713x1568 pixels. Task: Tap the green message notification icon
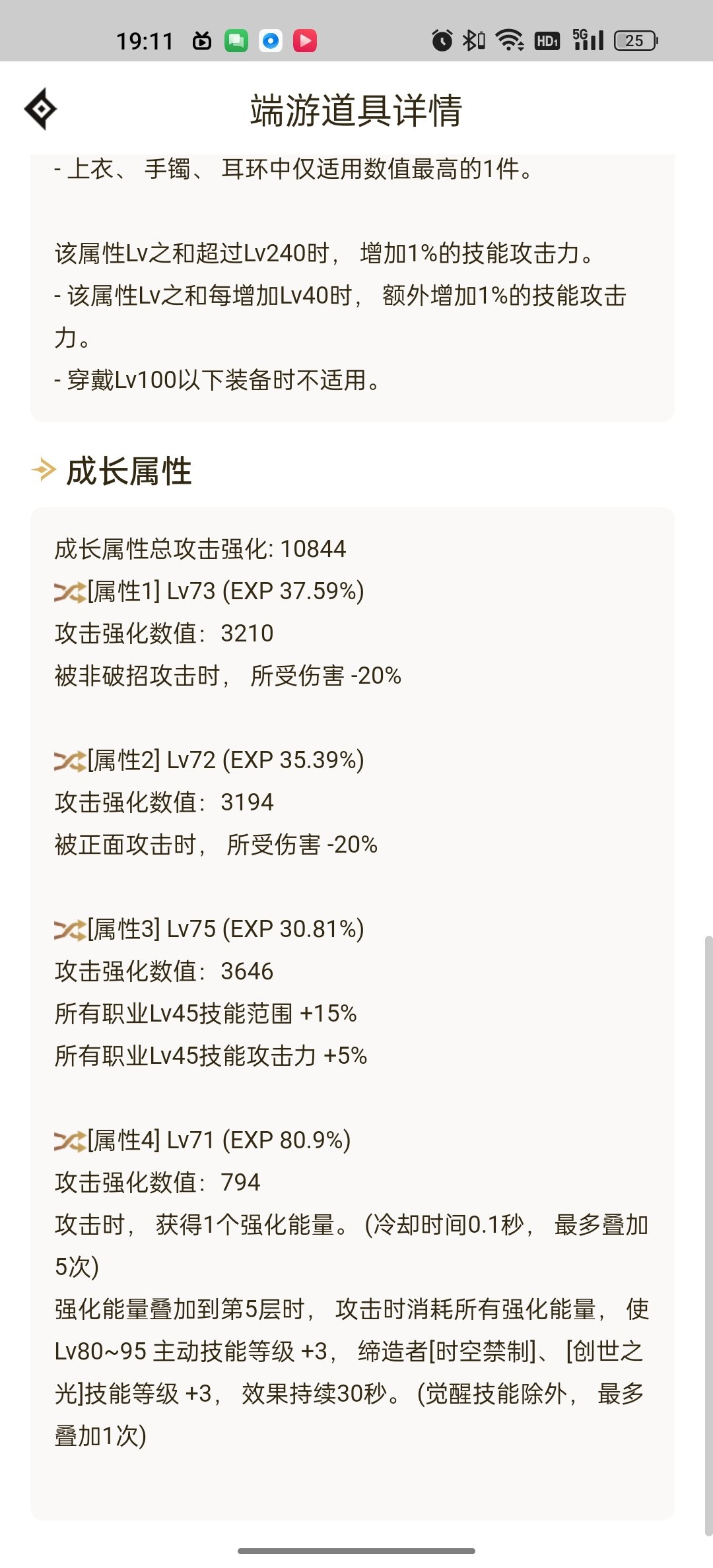[x=236, y=40]
